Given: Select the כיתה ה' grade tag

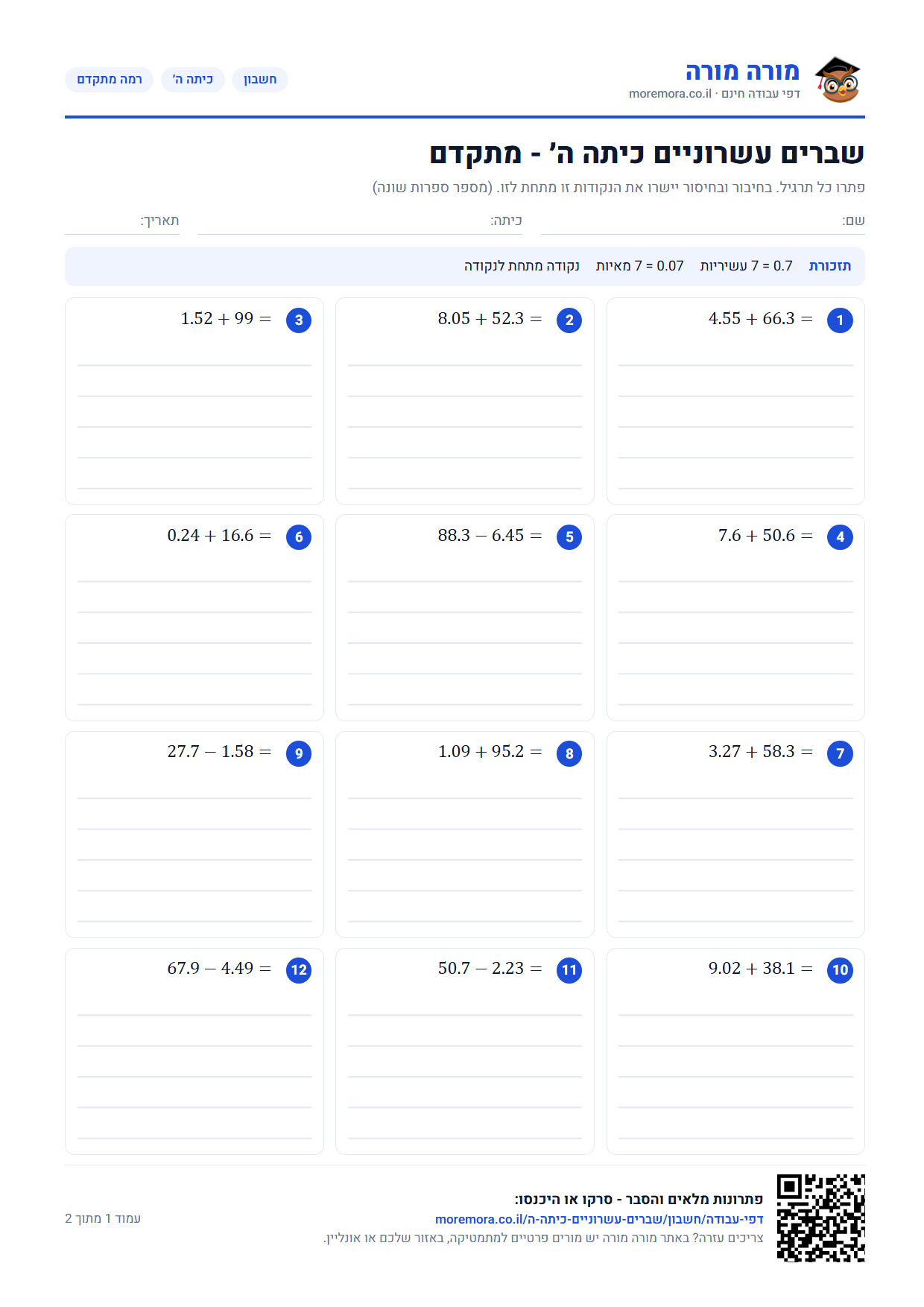Looking at the screenshot, I should tap(193, 80).
